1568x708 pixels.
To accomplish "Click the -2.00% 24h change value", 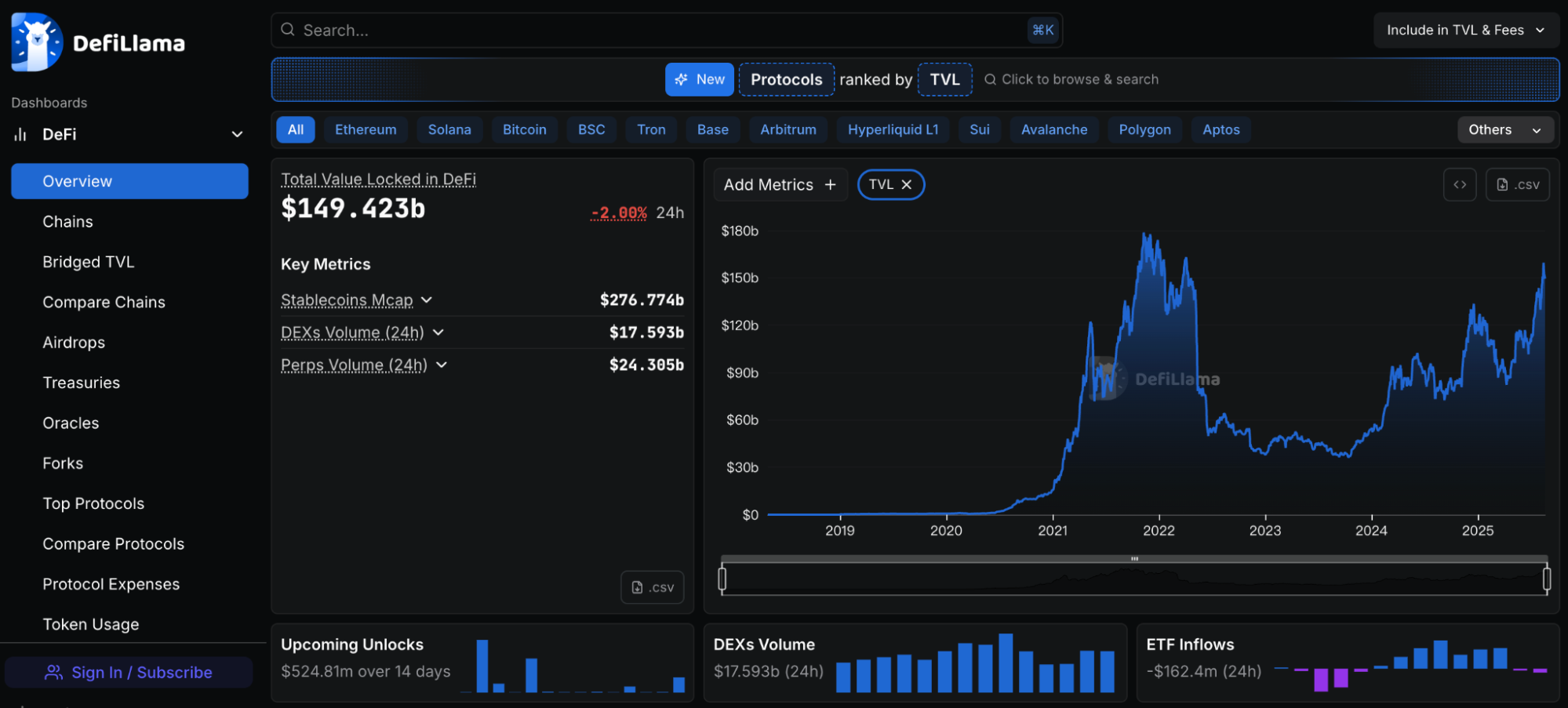I will (x=619, y=212).
